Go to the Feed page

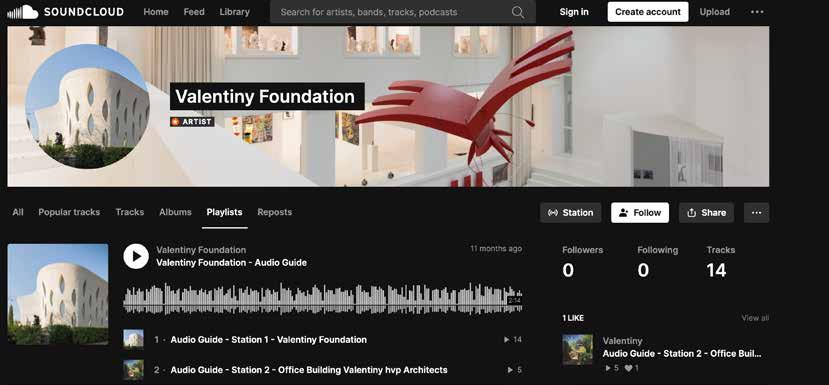[194, 12]
